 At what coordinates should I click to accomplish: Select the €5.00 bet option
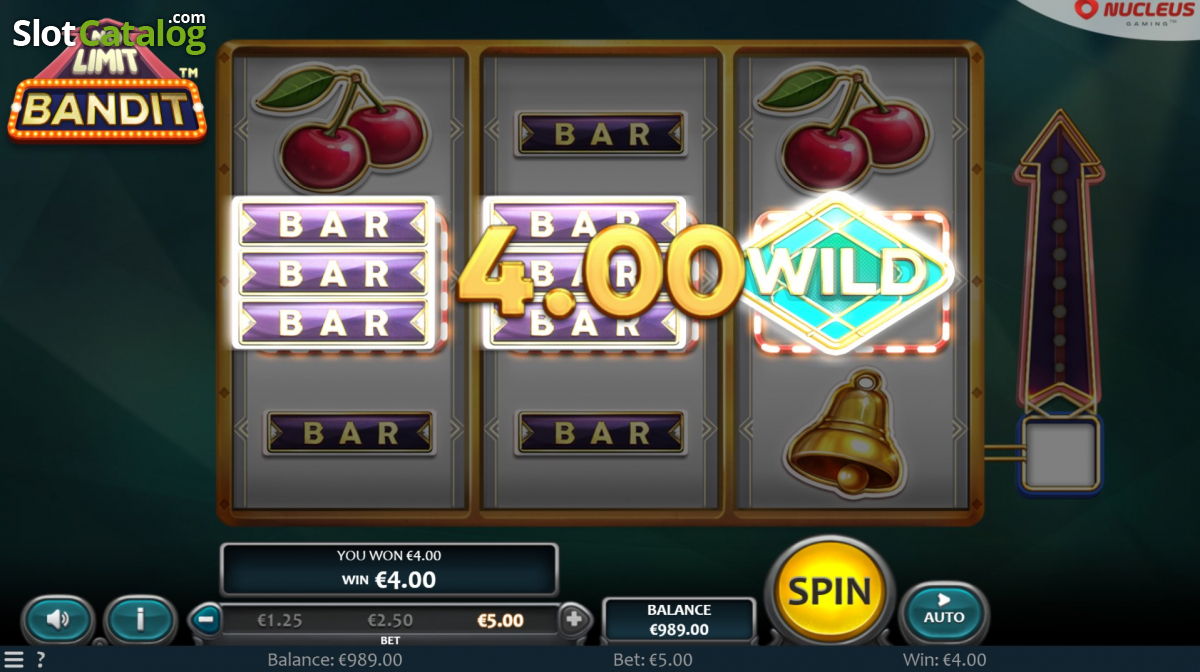pyautogui.click(x=500, y=620)
